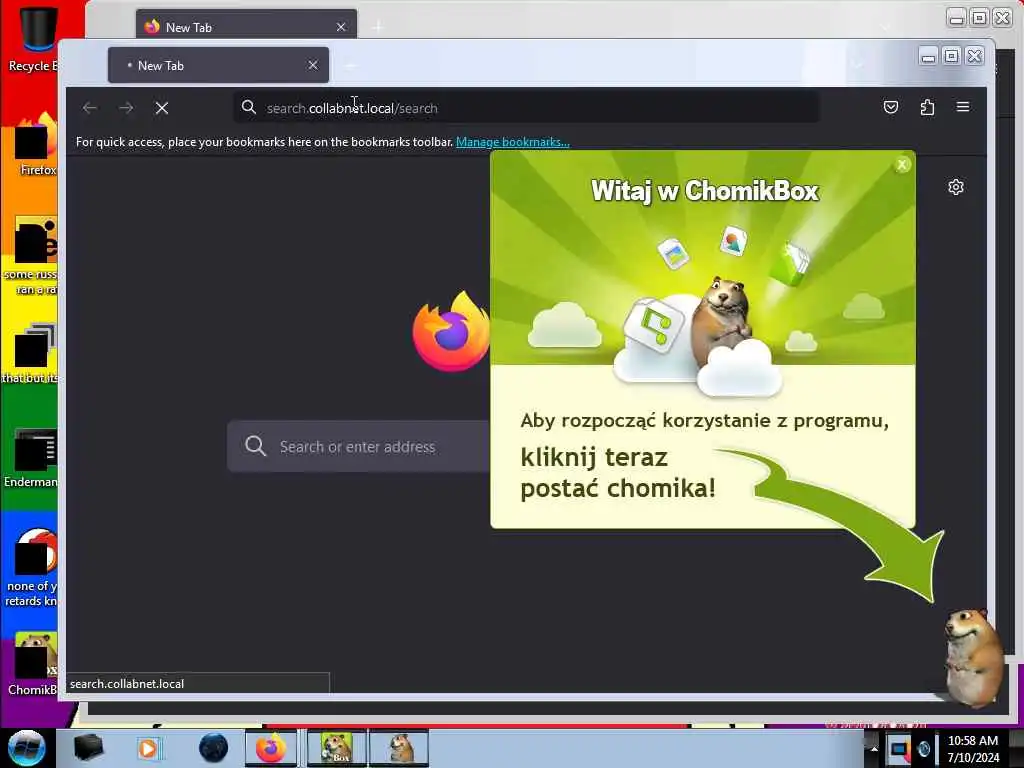Image resolution: width=1024 pixels, height=768 pixels.
Task: Select the back window New Tab tab
Action: [246, 25]
